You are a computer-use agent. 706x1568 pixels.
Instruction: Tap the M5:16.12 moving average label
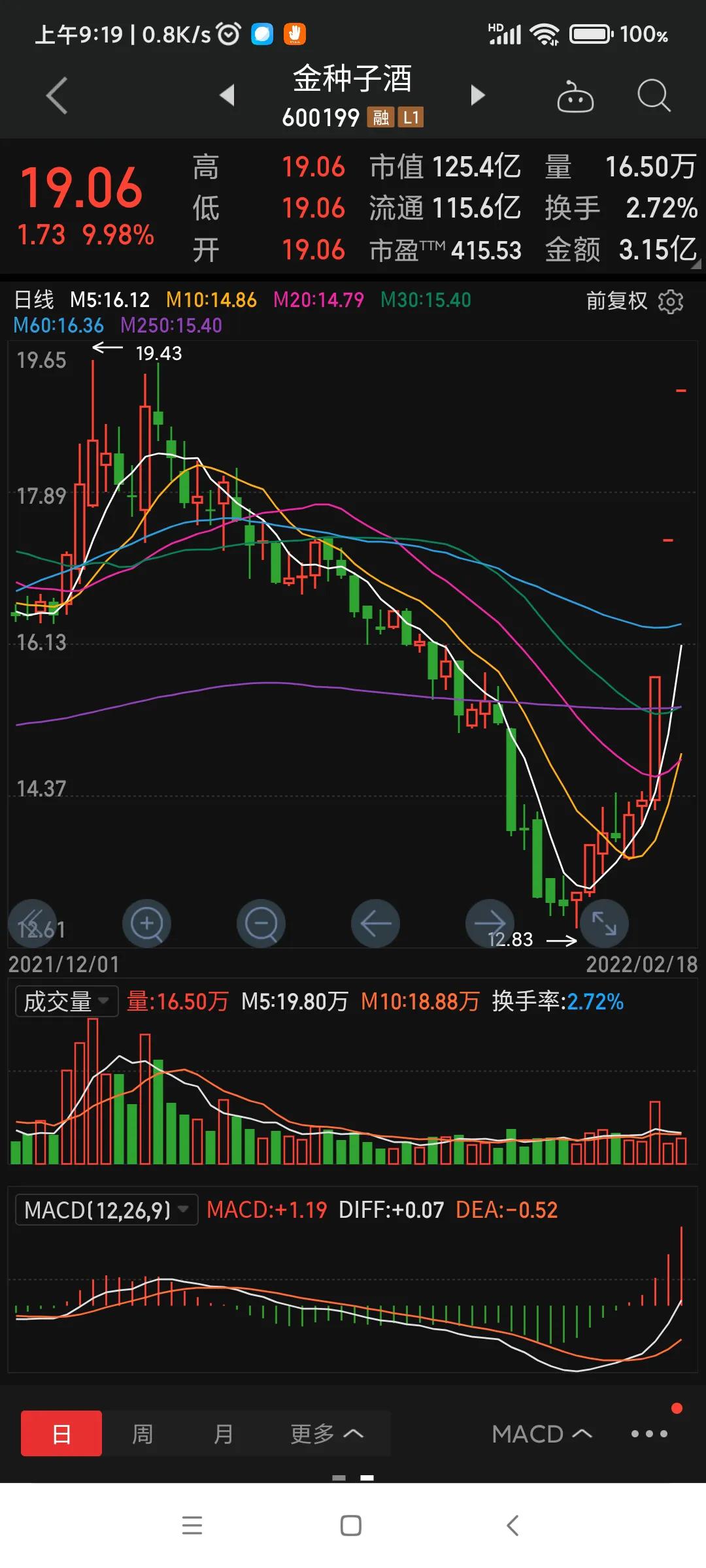110,300
